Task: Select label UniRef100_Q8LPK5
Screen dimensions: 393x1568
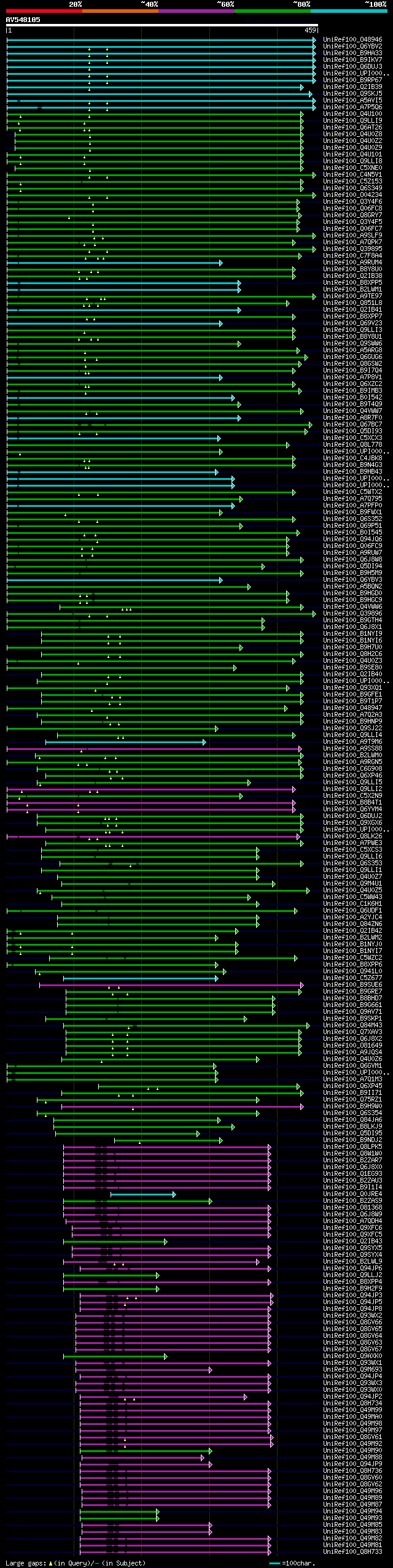Action: click(352, 1146)
